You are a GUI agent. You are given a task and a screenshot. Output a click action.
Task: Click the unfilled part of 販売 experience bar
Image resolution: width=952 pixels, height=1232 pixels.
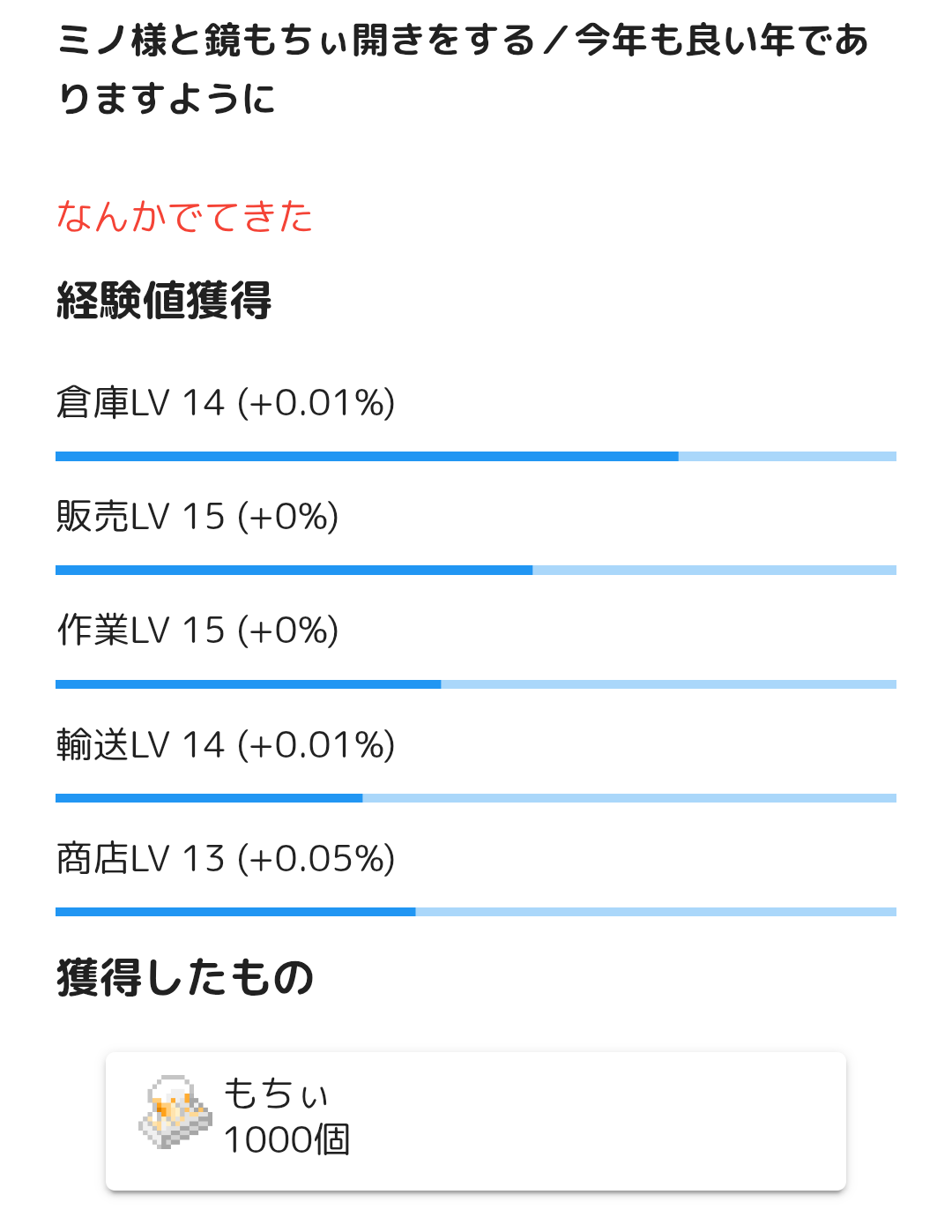714,571
